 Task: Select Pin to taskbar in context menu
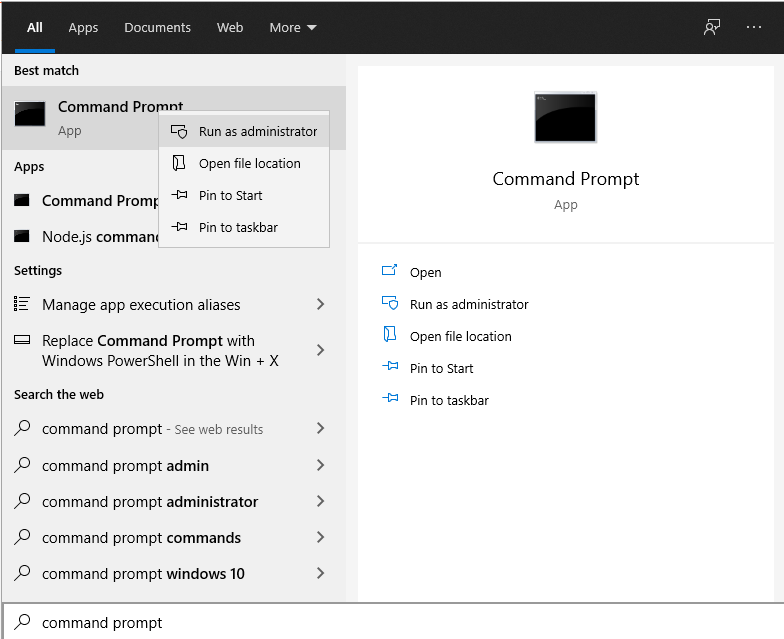pyautogui.click(x=238, y=227)
